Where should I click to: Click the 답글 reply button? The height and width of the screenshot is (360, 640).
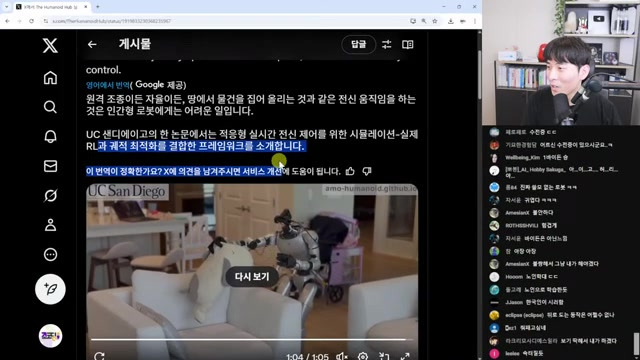tap(358, 44)
